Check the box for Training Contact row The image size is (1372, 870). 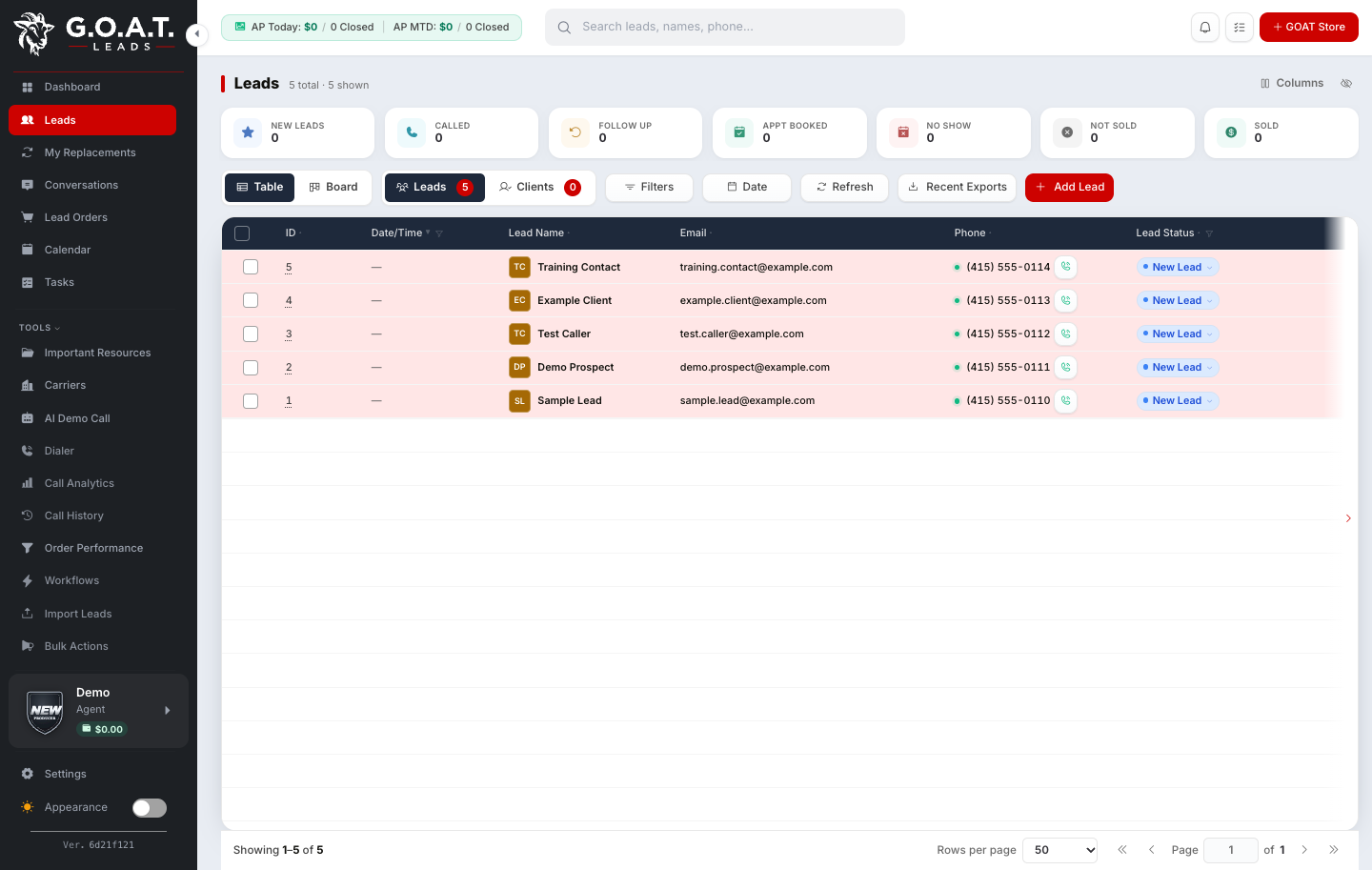point(251,267)
